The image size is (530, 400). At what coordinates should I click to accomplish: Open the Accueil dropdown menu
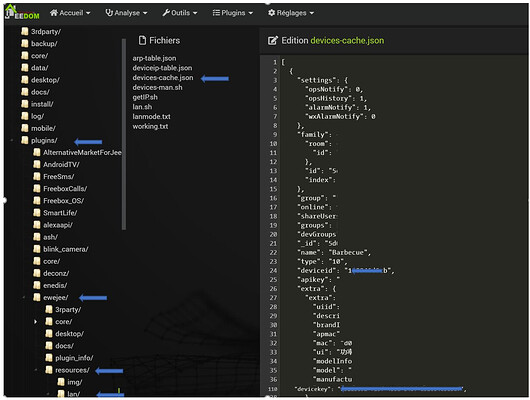[x=70, y=13]
